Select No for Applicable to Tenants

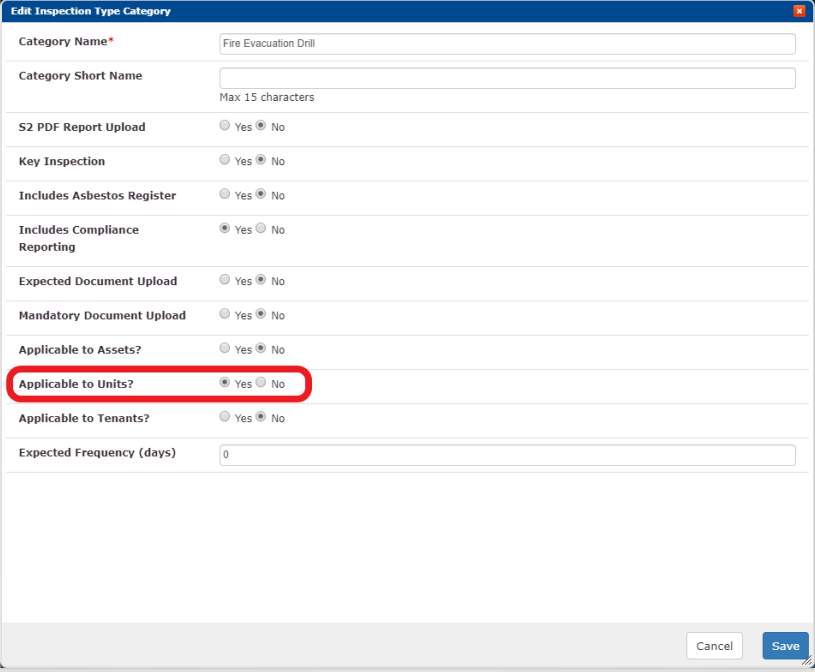pos(261,417)
